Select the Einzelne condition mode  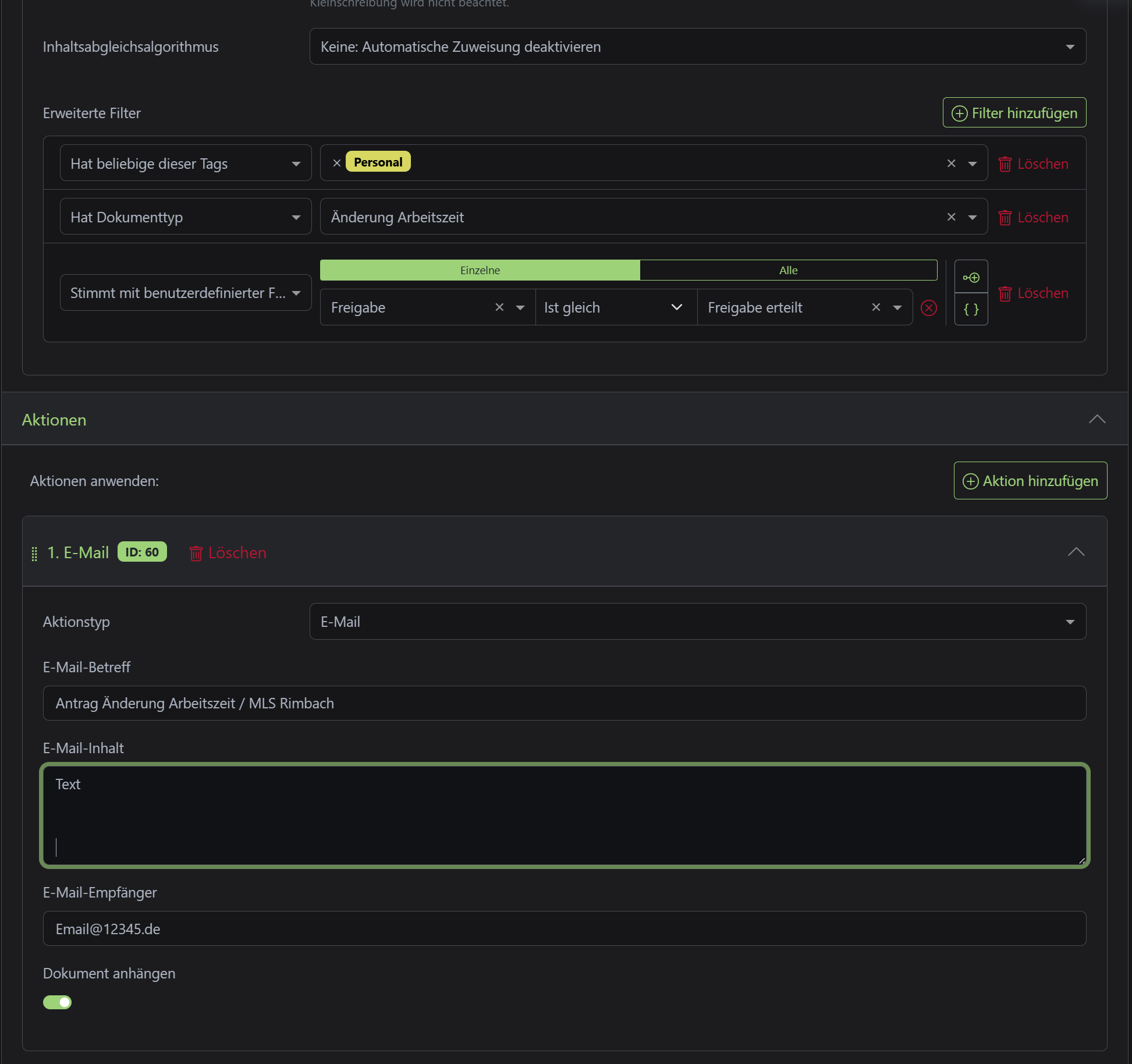[x=480, y=270]
